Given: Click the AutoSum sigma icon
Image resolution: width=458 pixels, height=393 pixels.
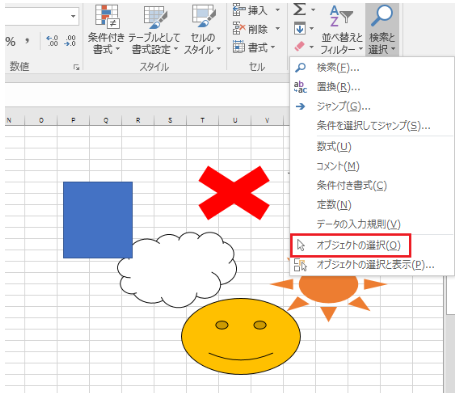Looking at the screenshot, I should tap(299, 9).
